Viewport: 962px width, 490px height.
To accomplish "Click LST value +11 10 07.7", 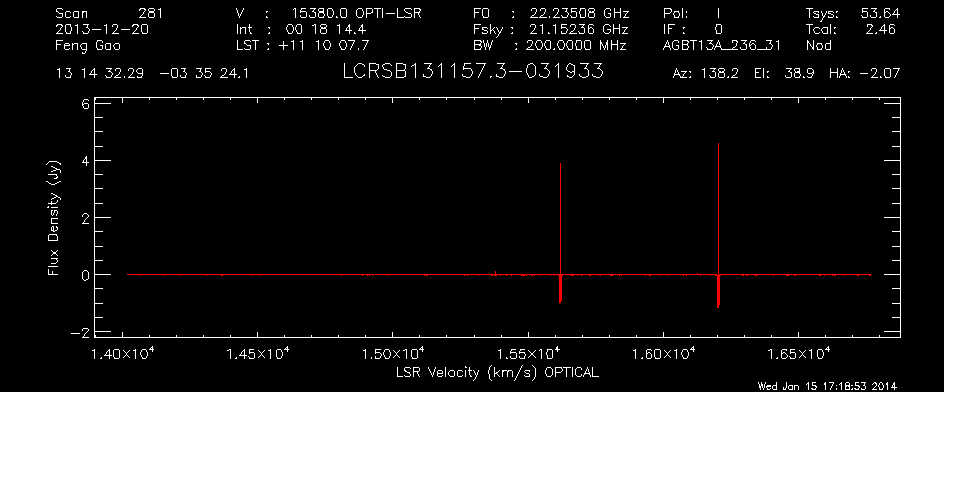I will point(324,45).
